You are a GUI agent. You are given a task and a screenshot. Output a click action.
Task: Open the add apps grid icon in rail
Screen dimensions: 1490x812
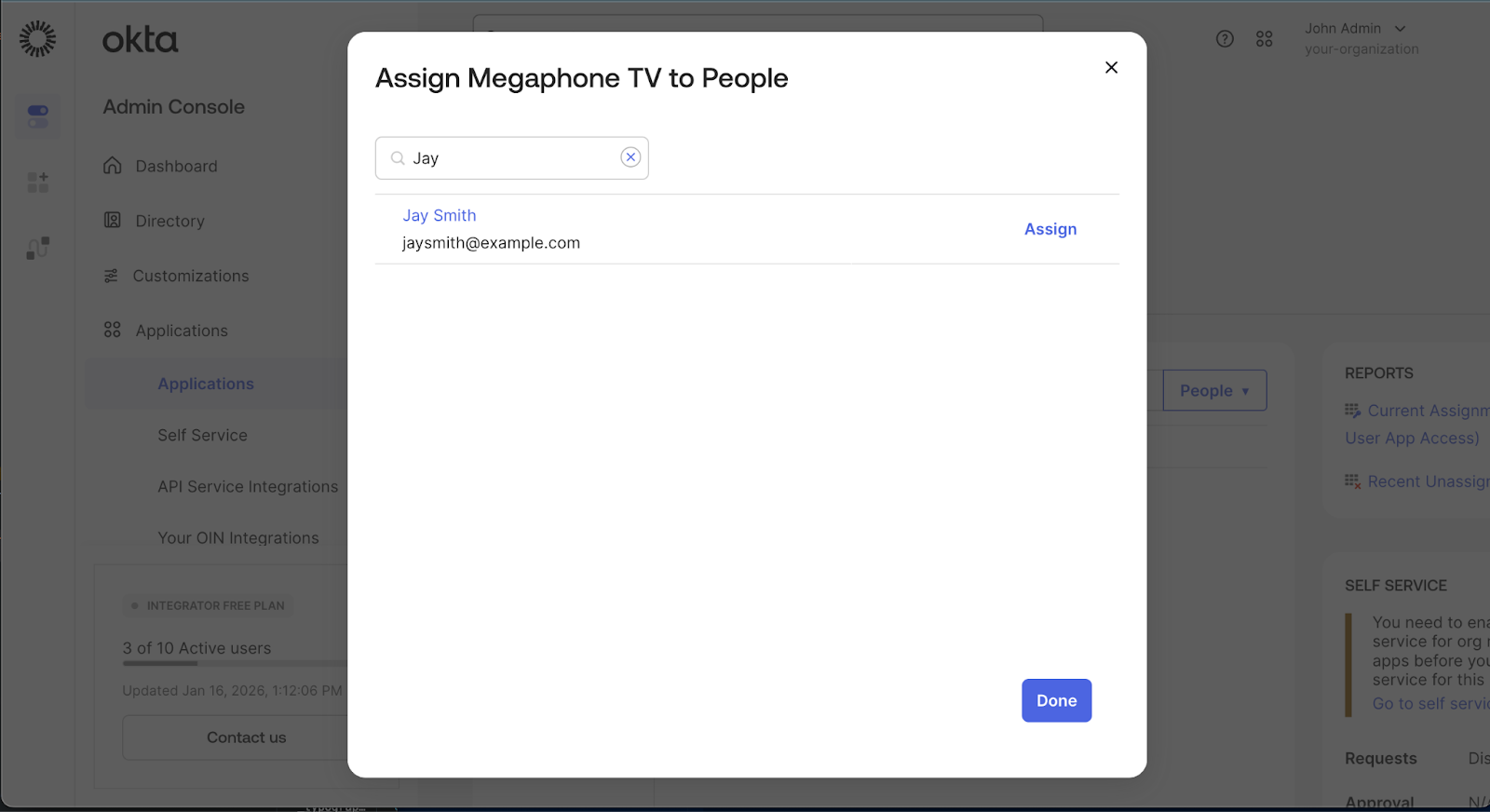click(x=38, y=182)
